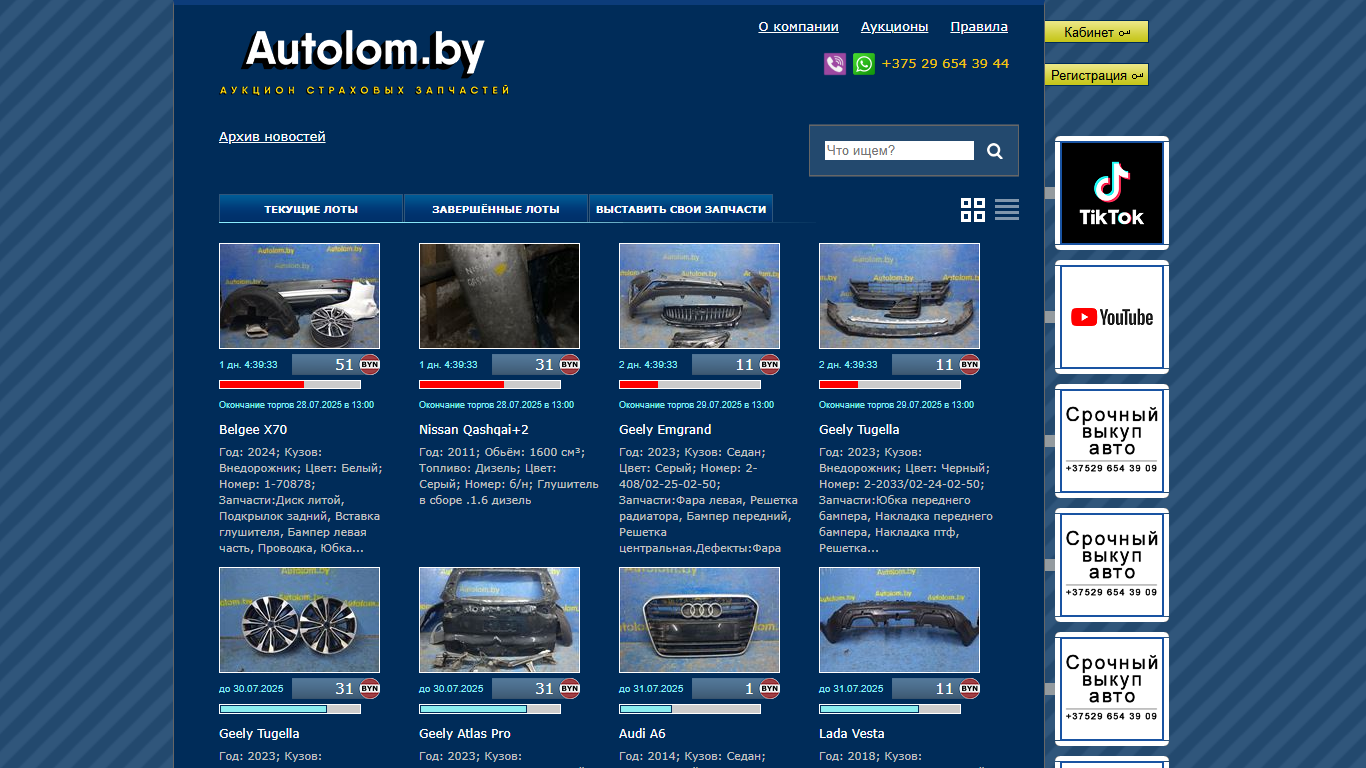Click the Регистрация button
This screenshot has width=1366, height=768.
pos(1096,75)
